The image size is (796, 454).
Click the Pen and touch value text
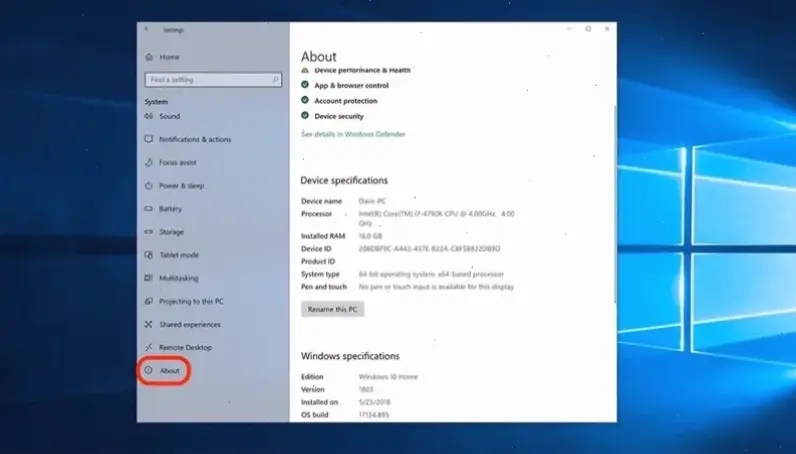coord(436,287)
